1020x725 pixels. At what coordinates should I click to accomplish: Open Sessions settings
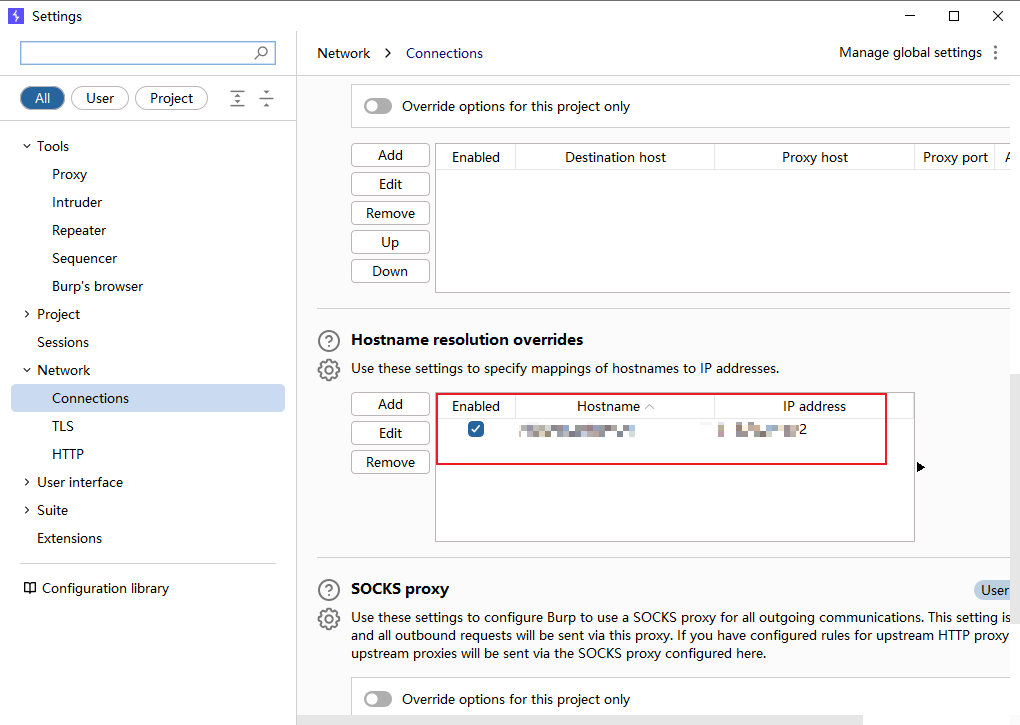coord(63,342)
